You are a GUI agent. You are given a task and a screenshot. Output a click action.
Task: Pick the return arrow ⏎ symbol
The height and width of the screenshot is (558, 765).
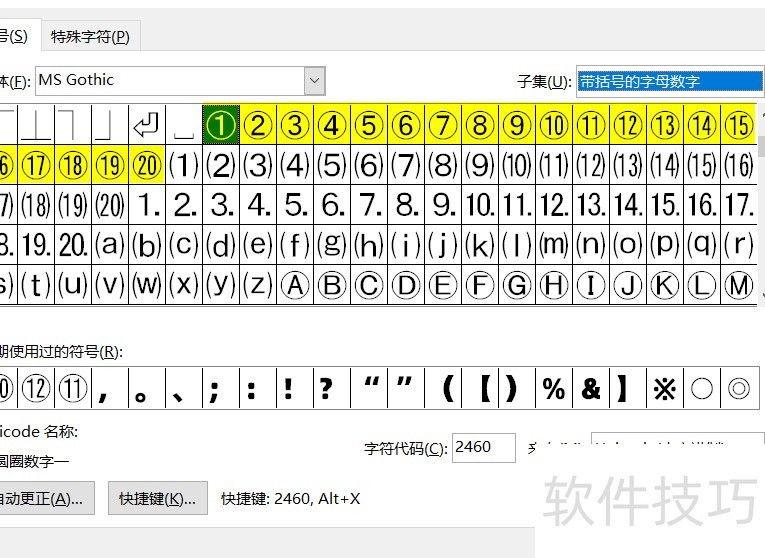click(147, 125)
